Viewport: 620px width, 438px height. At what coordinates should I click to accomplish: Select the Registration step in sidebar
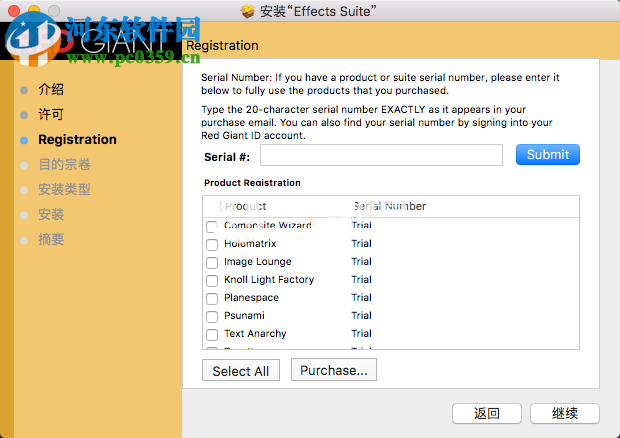tap(78, 140)
